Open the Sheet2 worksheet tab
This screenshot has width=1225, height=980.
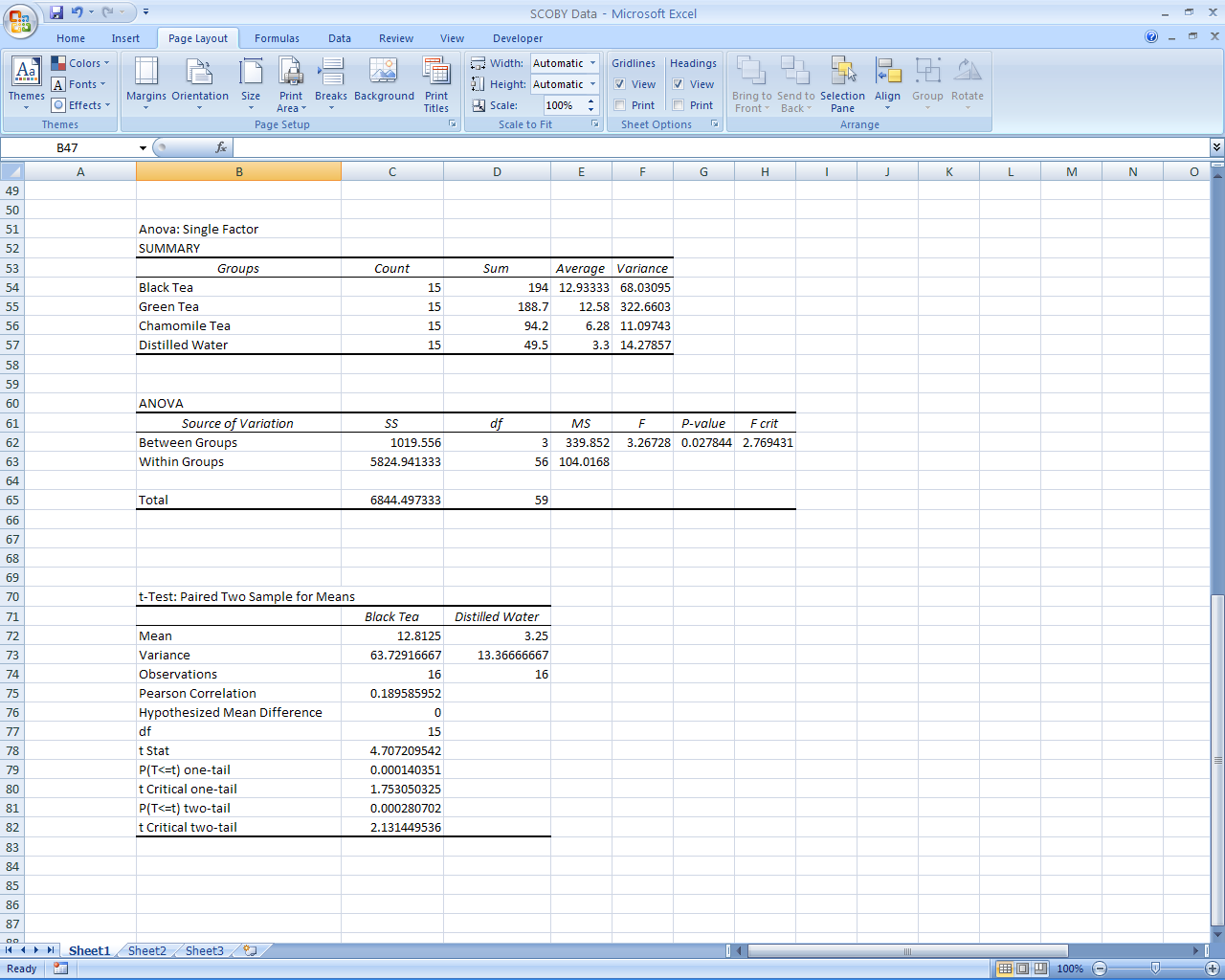point(146,950)
